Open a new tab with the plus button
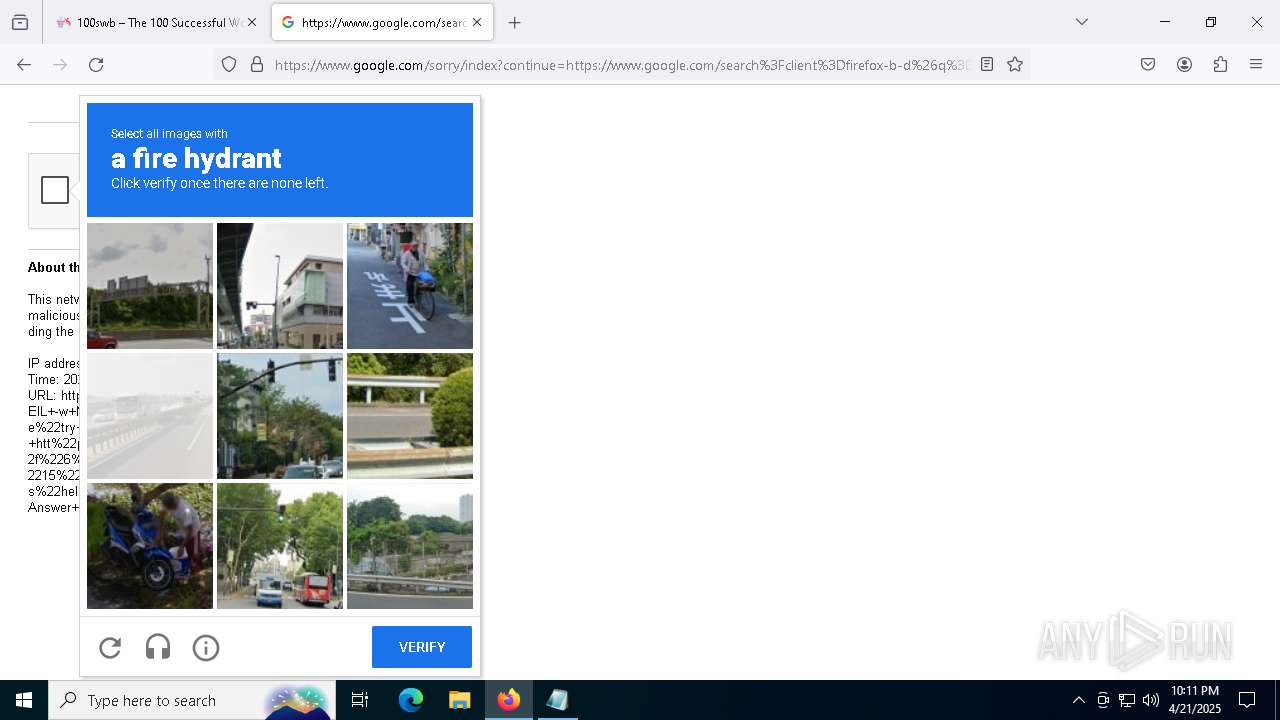The height and width of the screenshot is (720, 1280). point(514,22)
